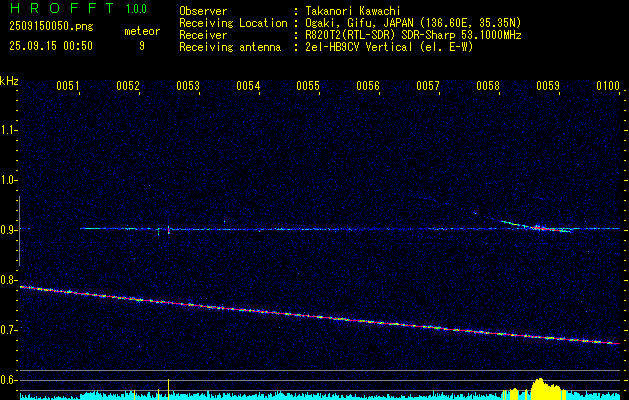Image resolution: width=629 pixels, height=400 pixels.
Task: Click the Receiving antenna label
Action: point(230,47)
